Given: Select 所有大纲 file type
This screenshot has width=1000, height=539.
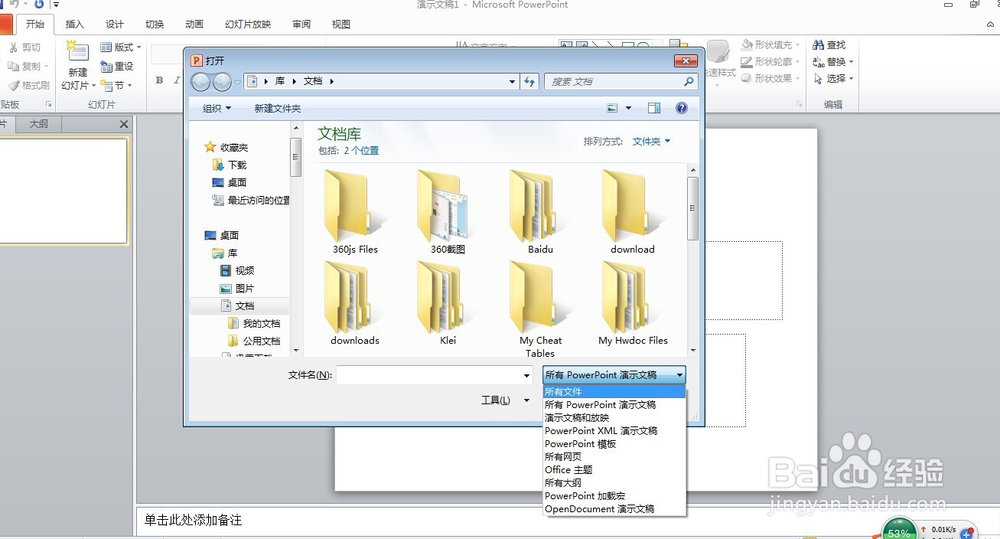Looking at the screenshot, I should point(614,483).
